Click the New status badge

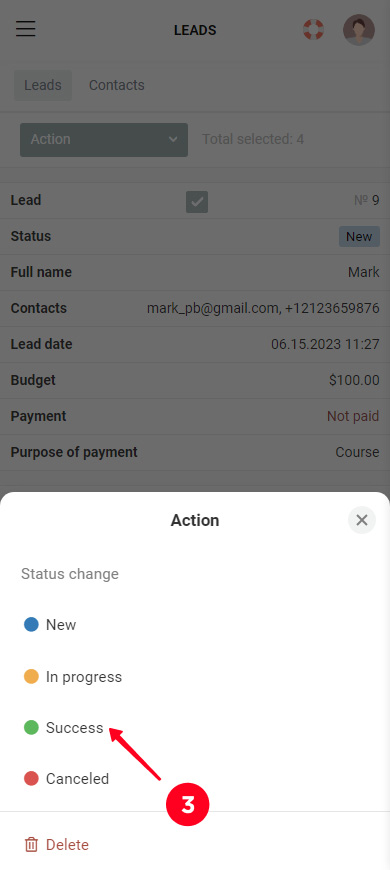(359, 236)
